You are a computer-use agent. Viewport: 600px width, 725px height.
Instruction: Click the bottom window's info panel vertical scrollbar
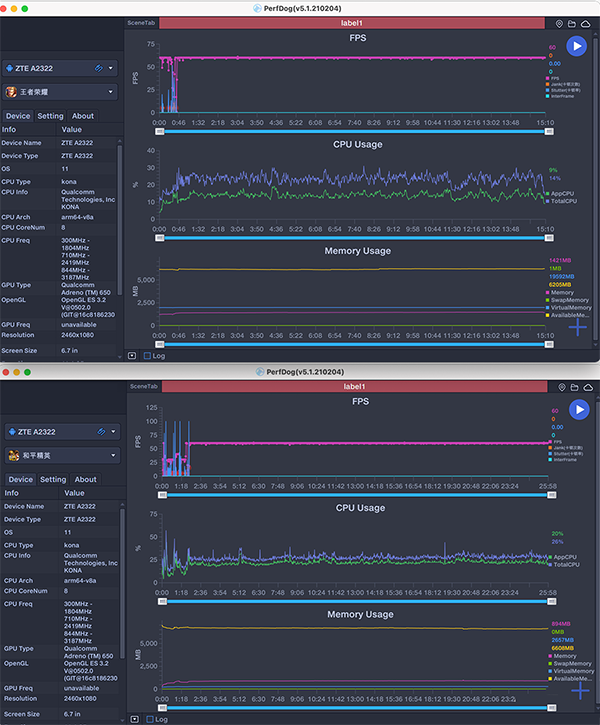[121, 600]
